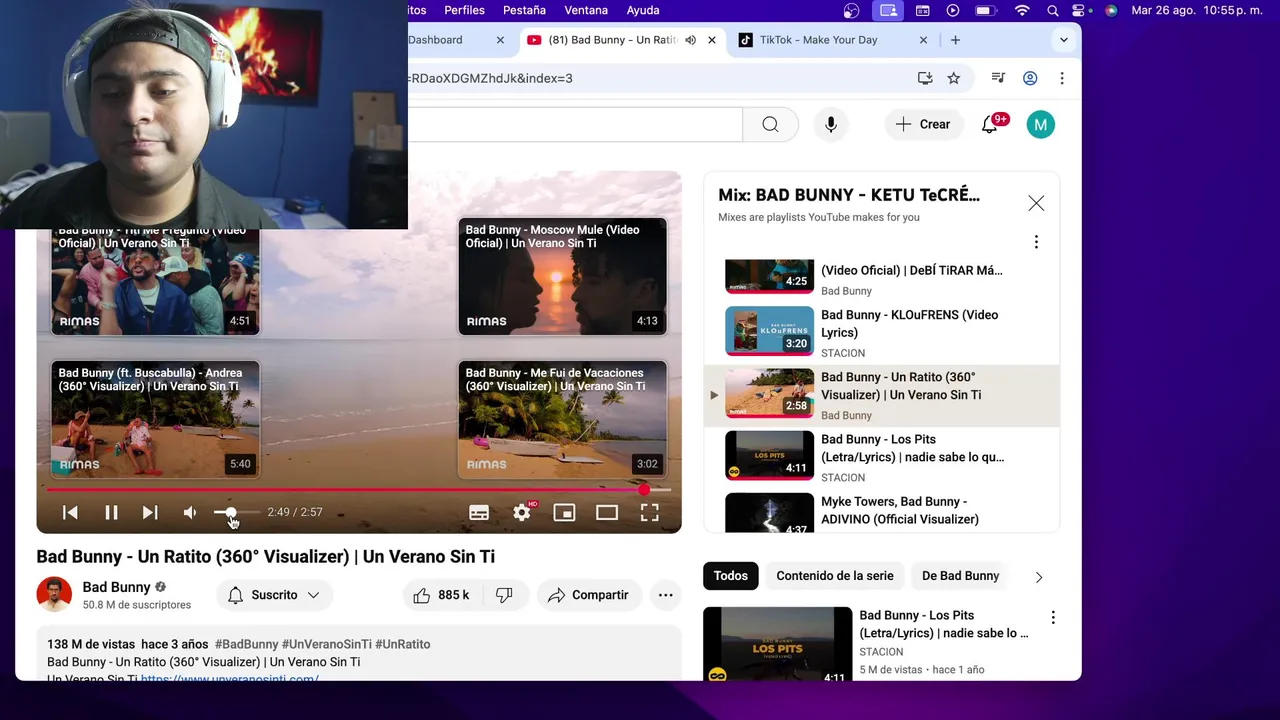
Task: Open the #UnRatito hashtag link
Action: click(403, 644)
